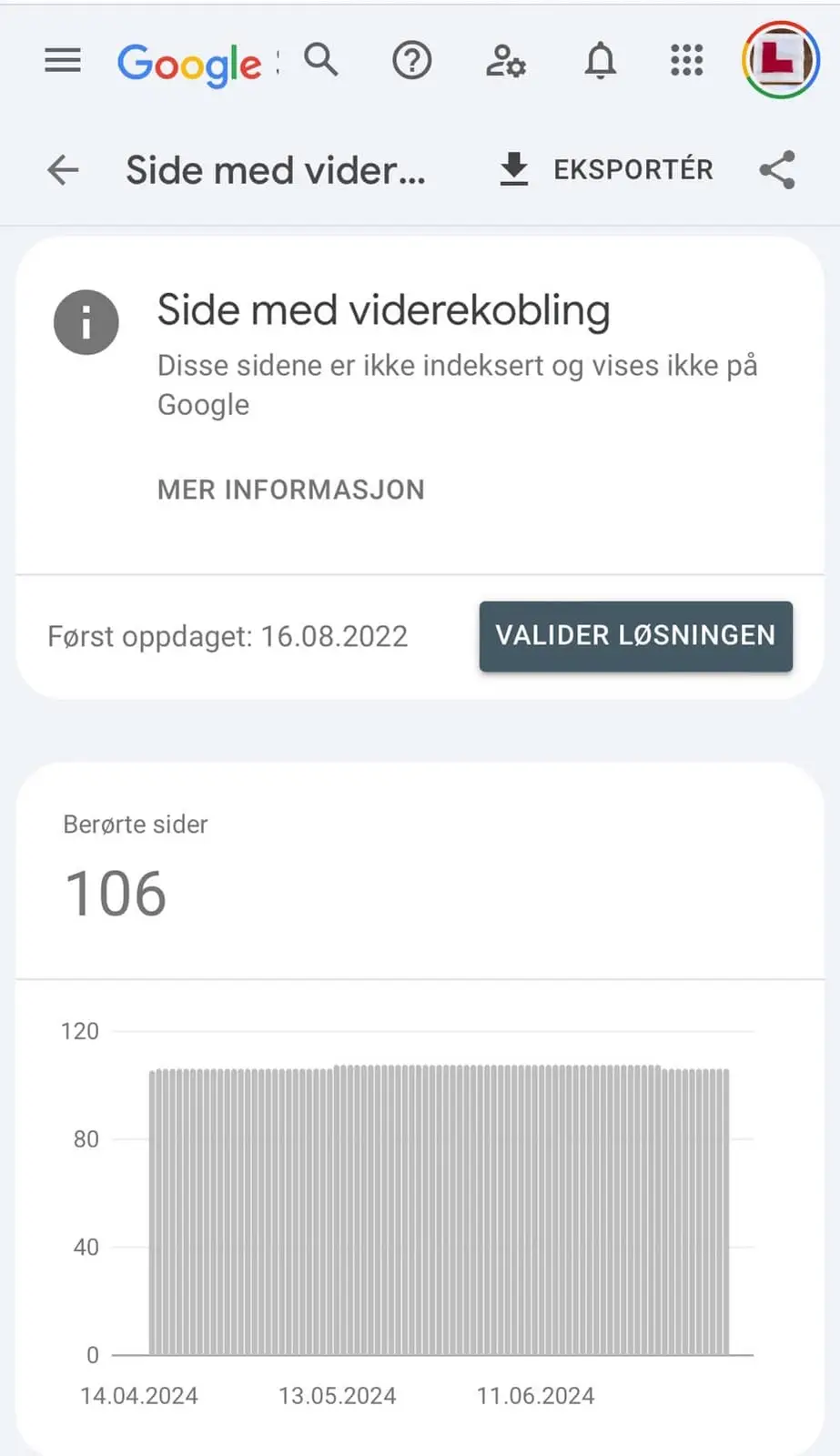
Task: Open the search magnifier icon
Action: pyautogui.click(x=320, y=60)
